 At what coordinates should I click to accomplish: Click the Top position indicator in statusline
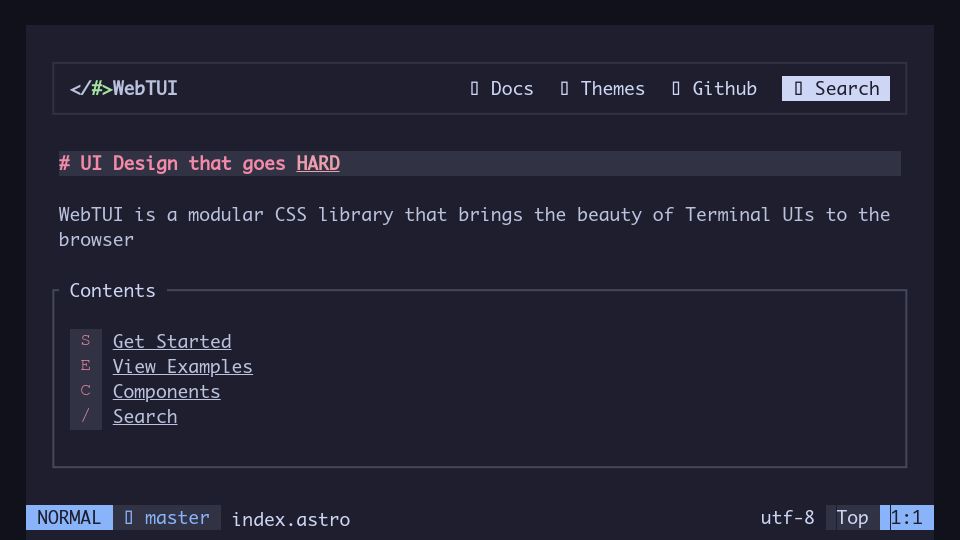(x=852, y=518)
